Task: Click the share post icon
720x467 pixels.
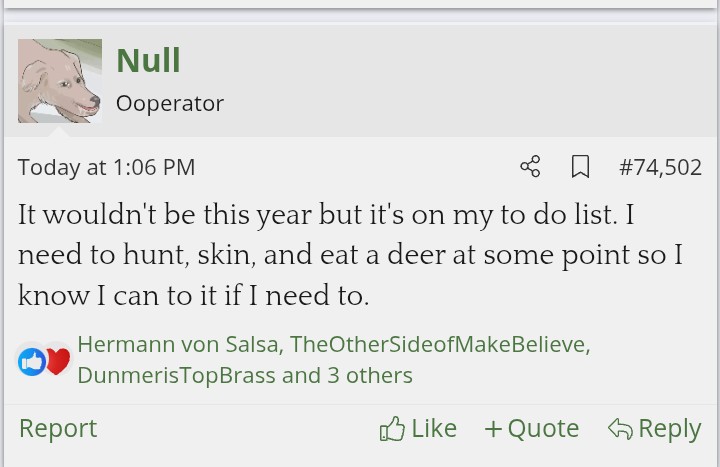Action: pyautogui.click(x=530, y=167)
